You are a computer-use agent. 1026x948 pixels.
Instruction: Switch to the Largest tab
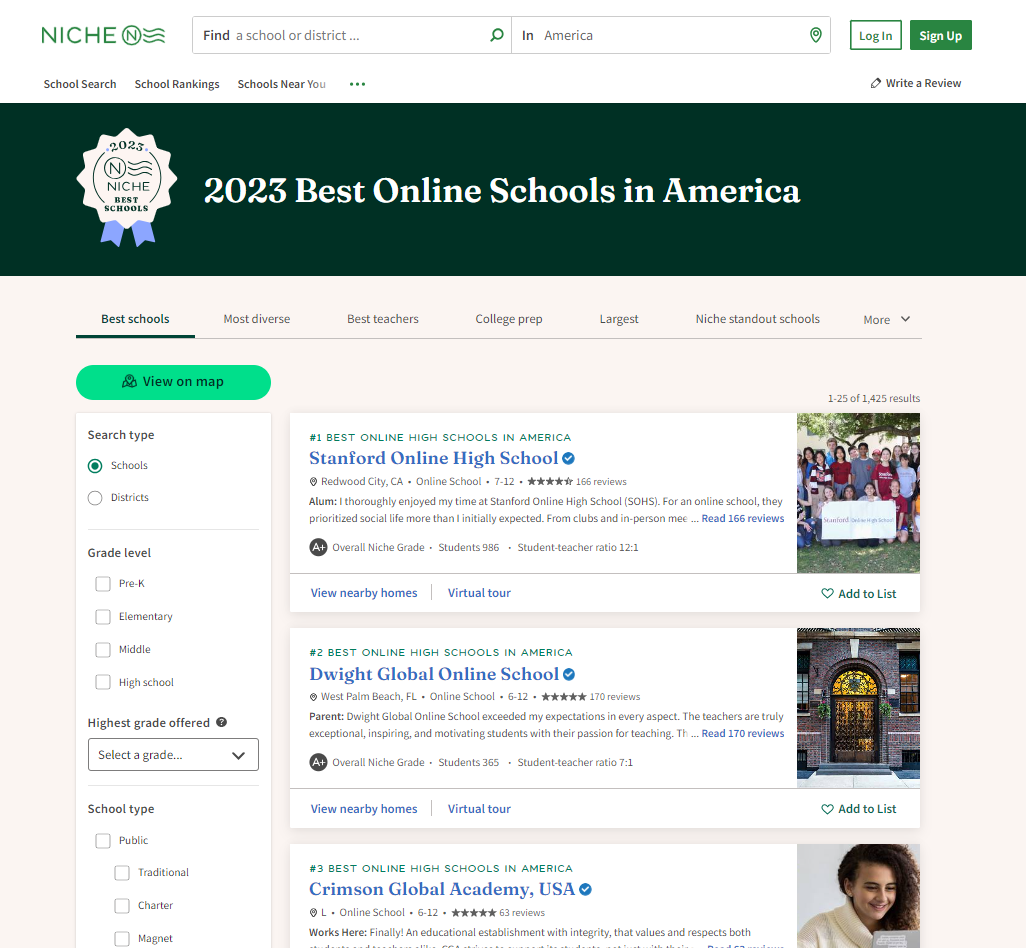pos(619,319)
